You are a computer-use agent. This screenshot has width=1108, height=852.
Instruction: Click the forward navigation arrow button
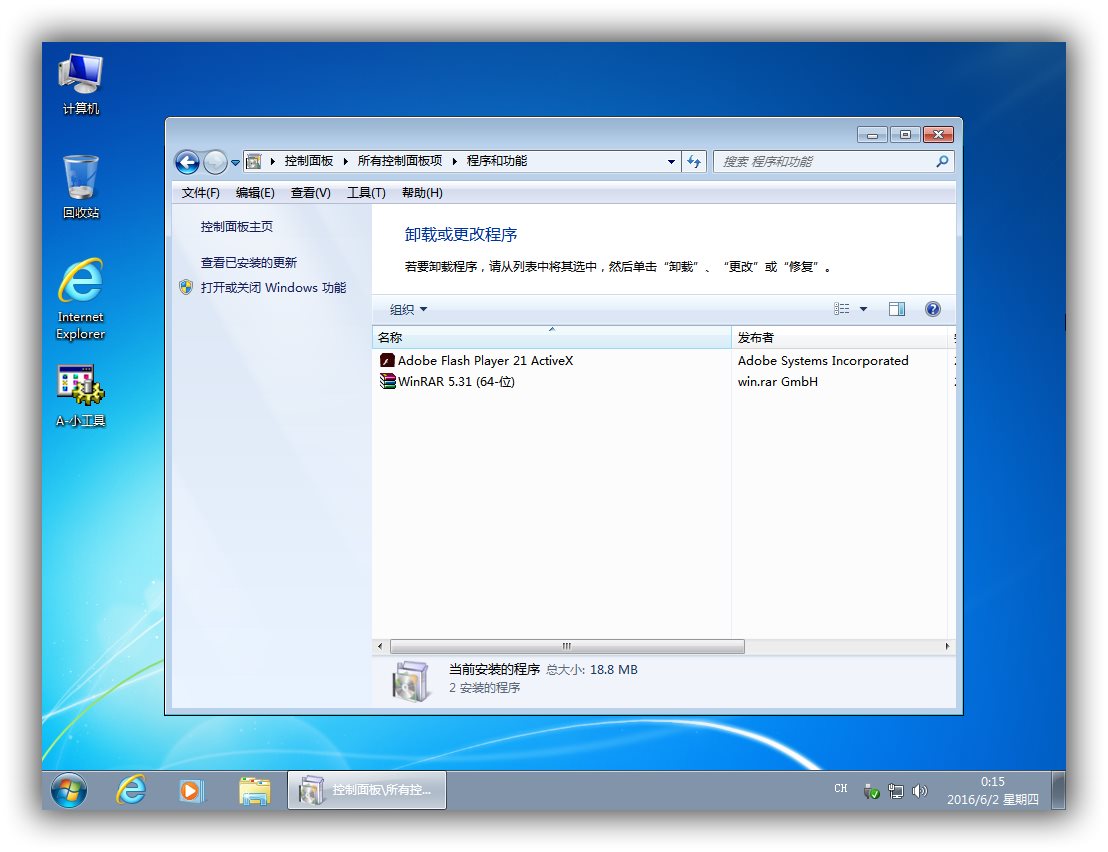[215, 162]
